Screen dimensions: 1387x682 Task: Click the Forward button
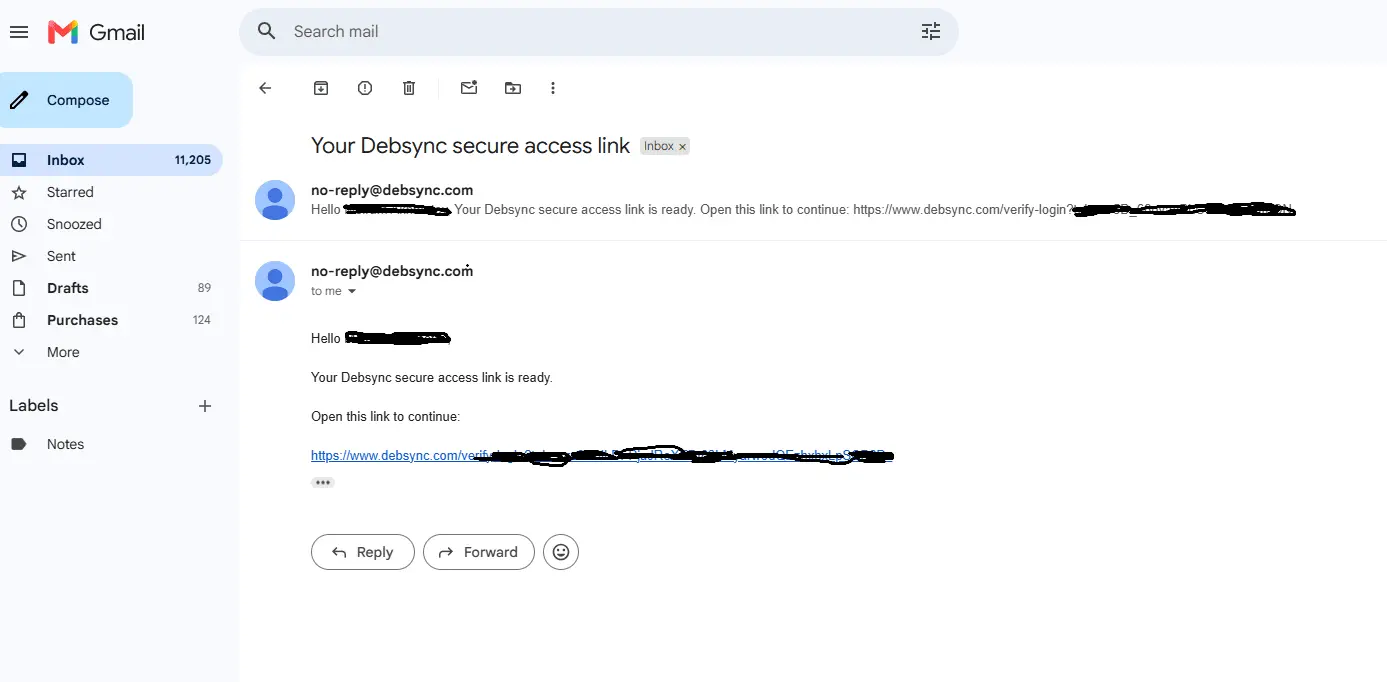pos(479,552)
